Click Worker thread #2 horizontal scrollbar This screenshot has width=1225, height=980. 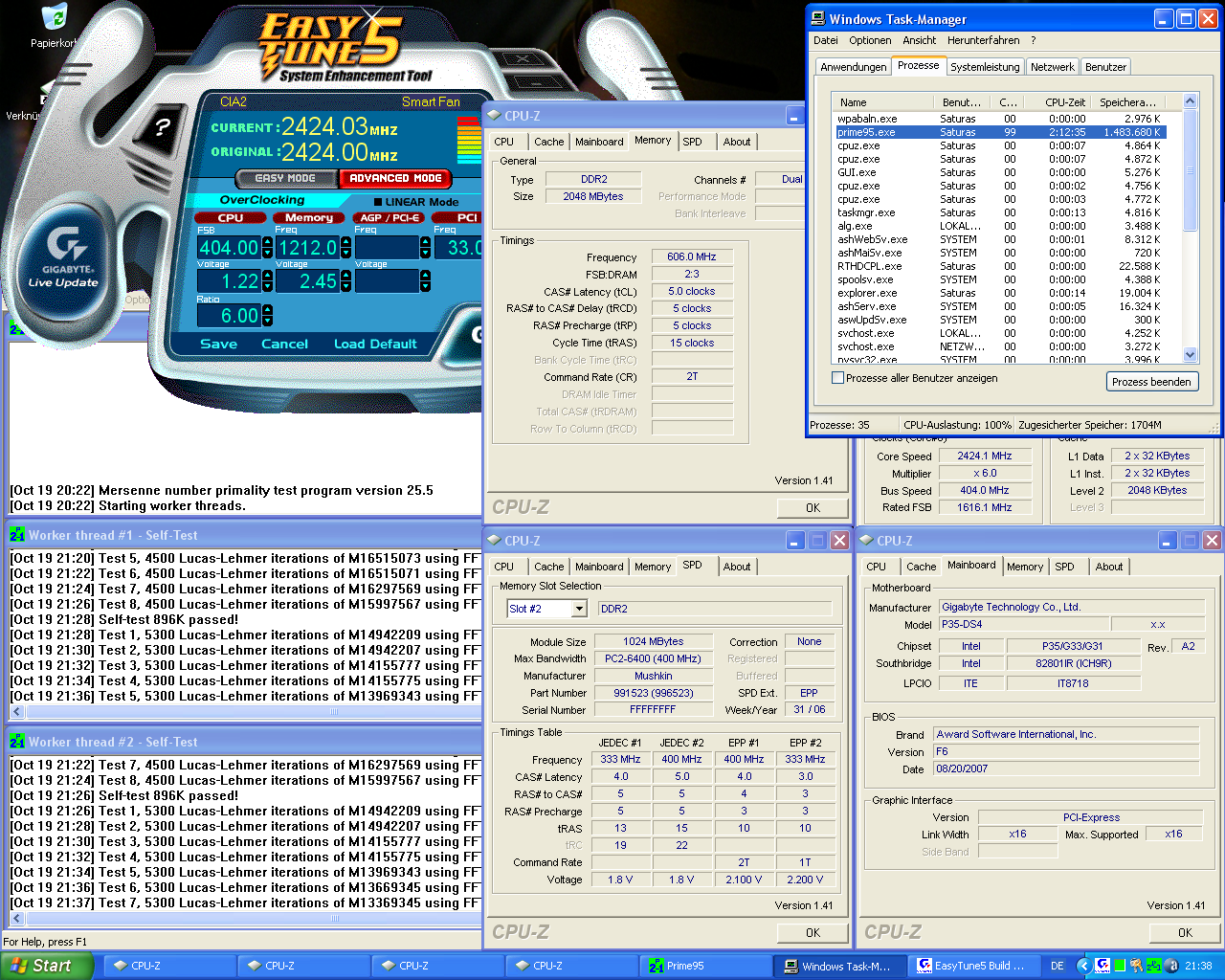click(x=246, y=919)
